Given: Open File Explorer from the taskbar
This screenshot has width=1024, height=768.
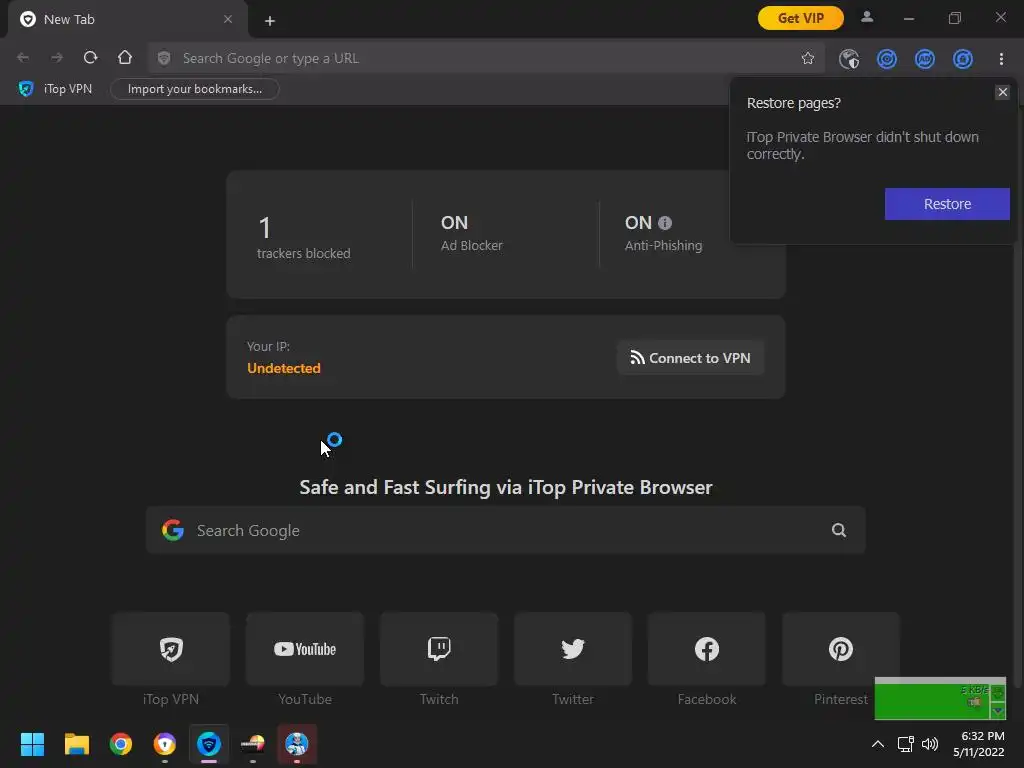Looking at the screenshot, I should click(76, 744).
